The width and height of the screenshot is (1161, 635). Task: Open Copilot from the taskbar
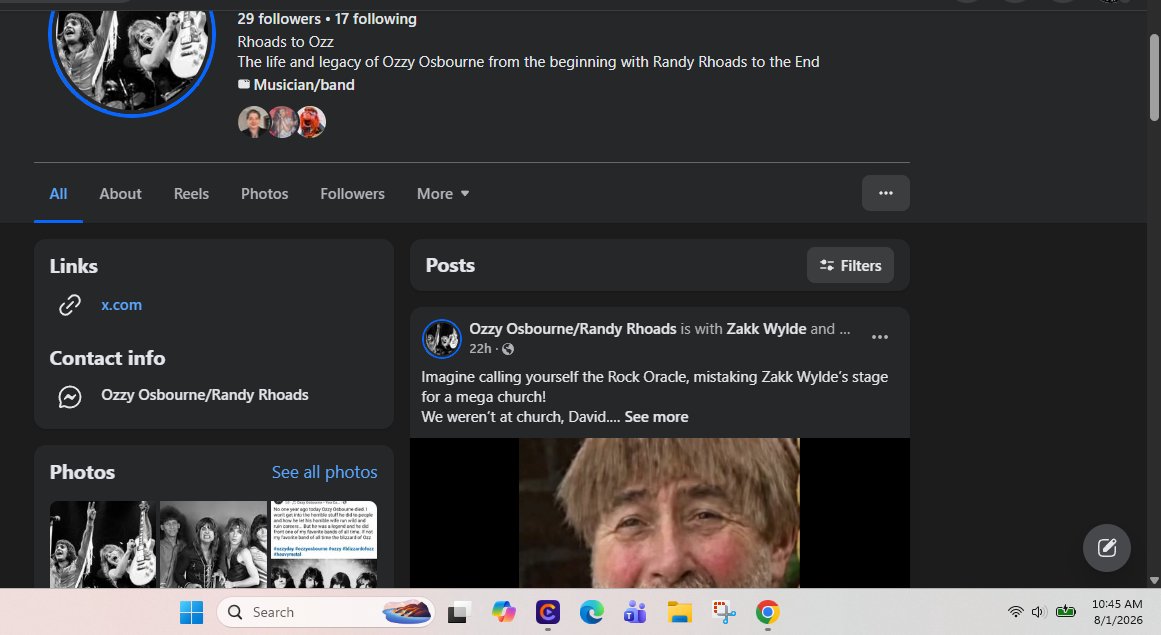(x=503, y=612)
